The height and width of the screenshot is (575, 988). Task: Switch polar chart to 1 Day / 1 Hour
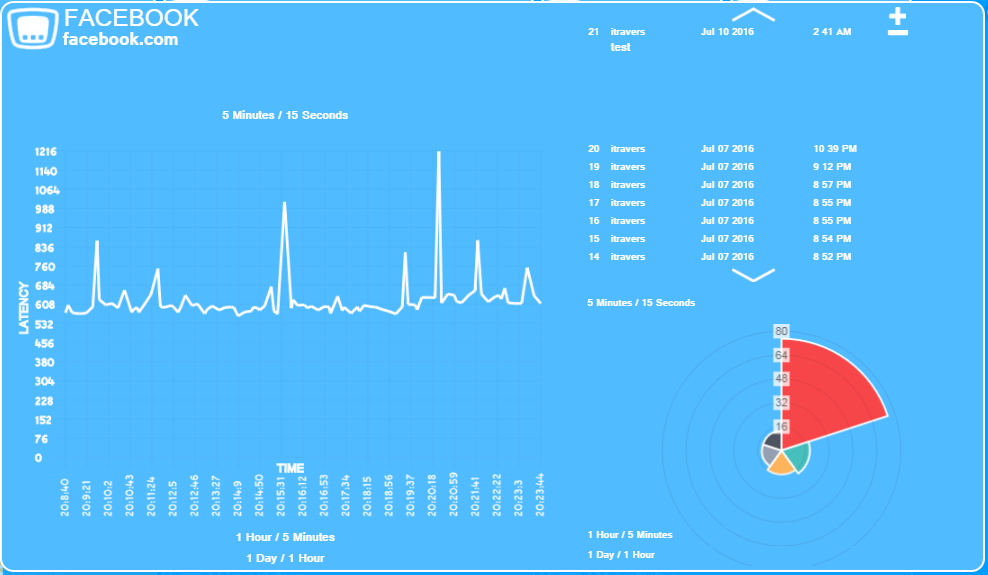click(x=621, y=555)
